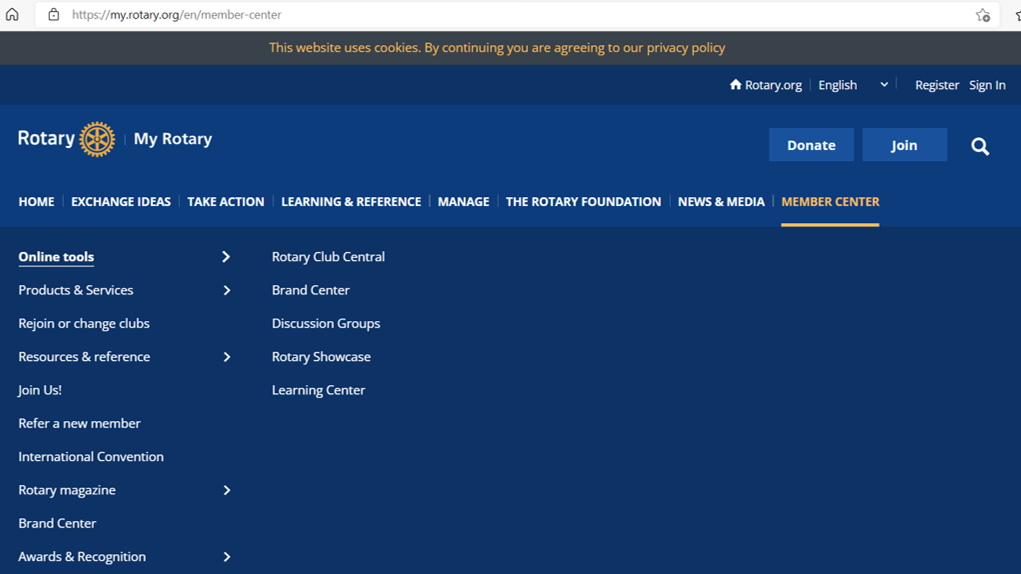Open LEARNING & REFERENCE nav item
Screen dimensions: 1021x574
pos(351,202)
